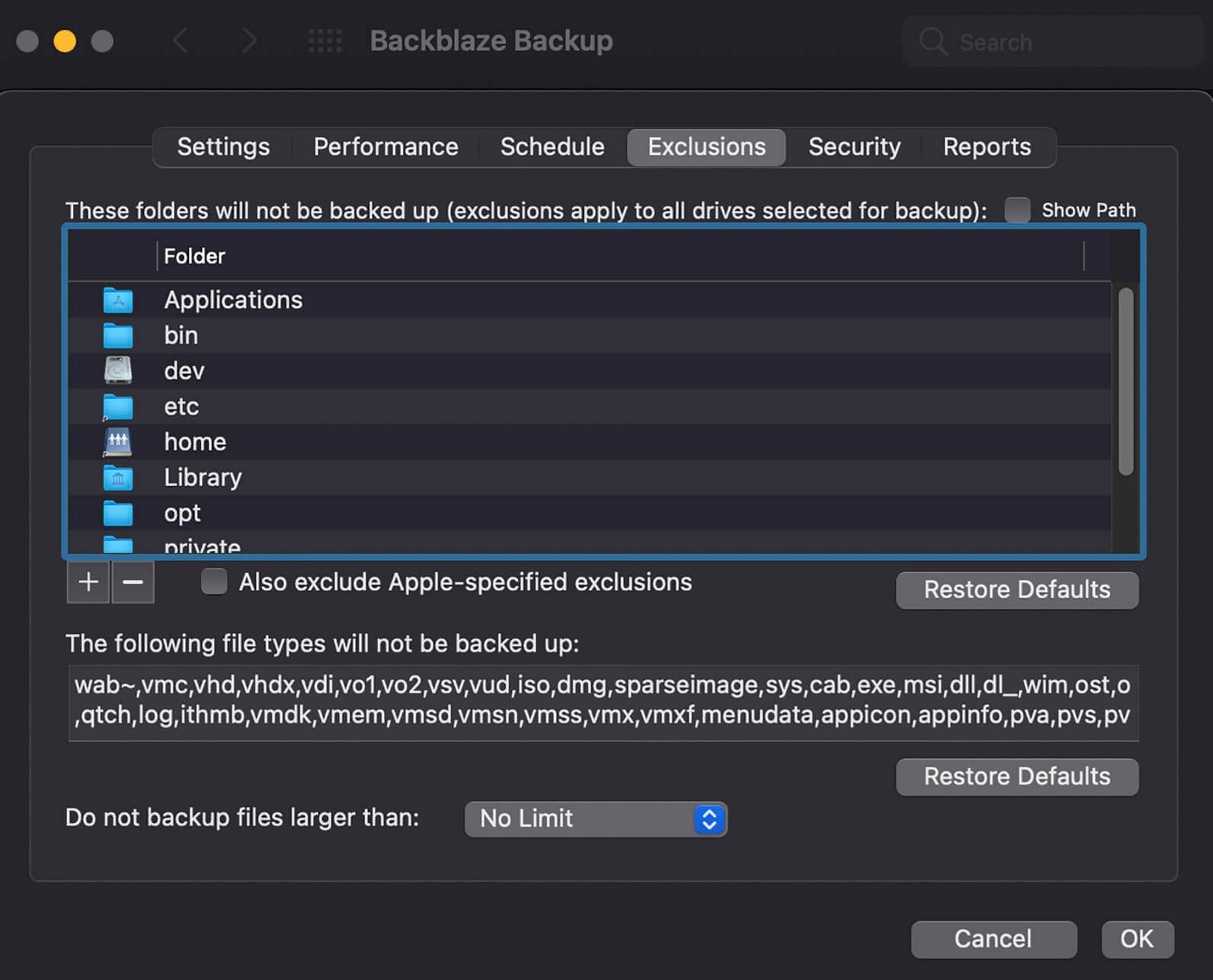Open the No Limit file size dropdown
The width and height of the screenshot is (1213, 980).
pos(595,819)
